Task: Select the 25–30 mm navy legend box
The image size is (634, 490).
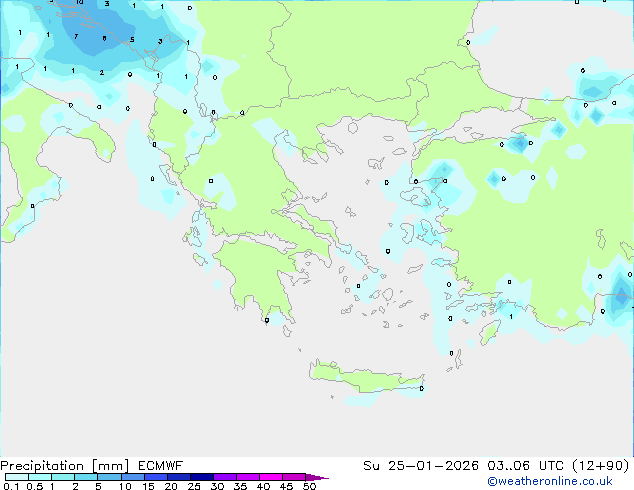Action: coord(201,477)
